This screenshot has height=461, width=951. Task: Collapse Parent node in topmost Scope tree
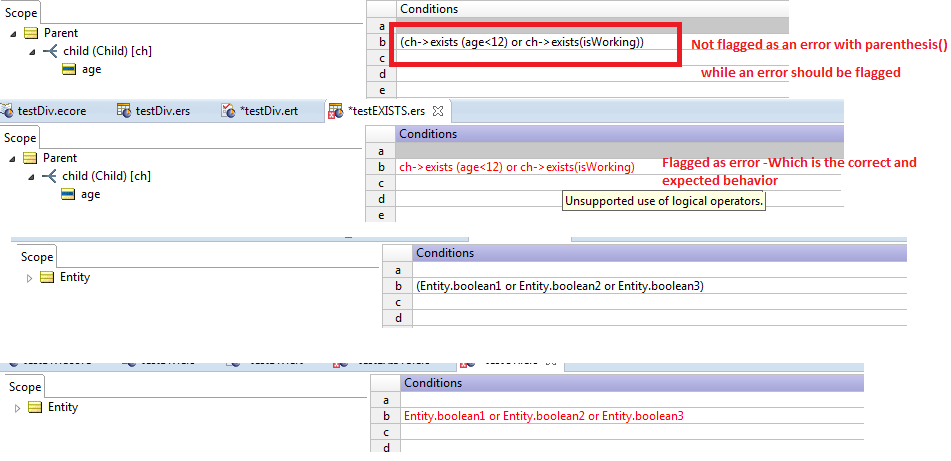[14, 33]
